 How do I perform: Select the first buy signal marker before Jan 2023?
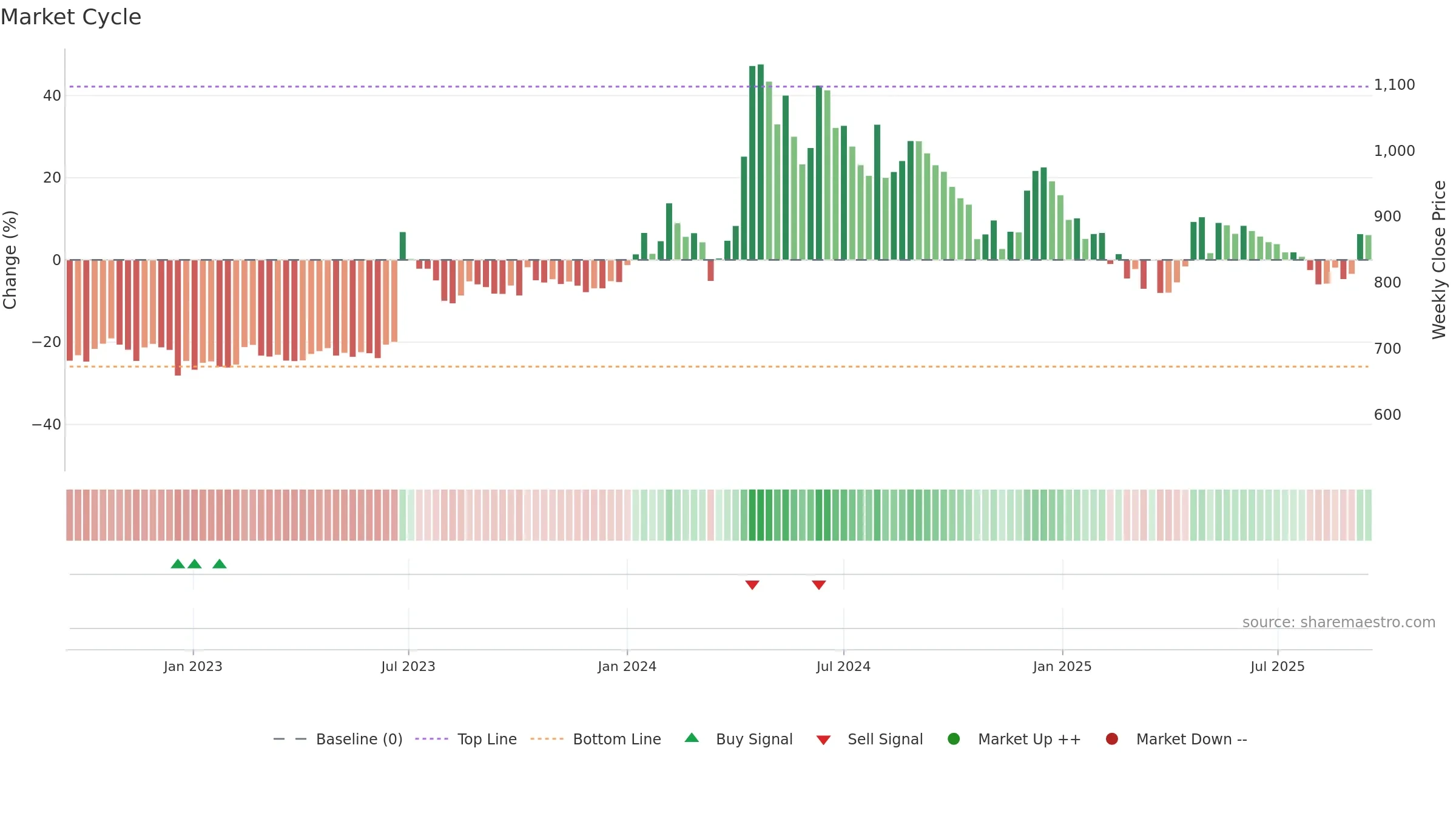[178, 564]
